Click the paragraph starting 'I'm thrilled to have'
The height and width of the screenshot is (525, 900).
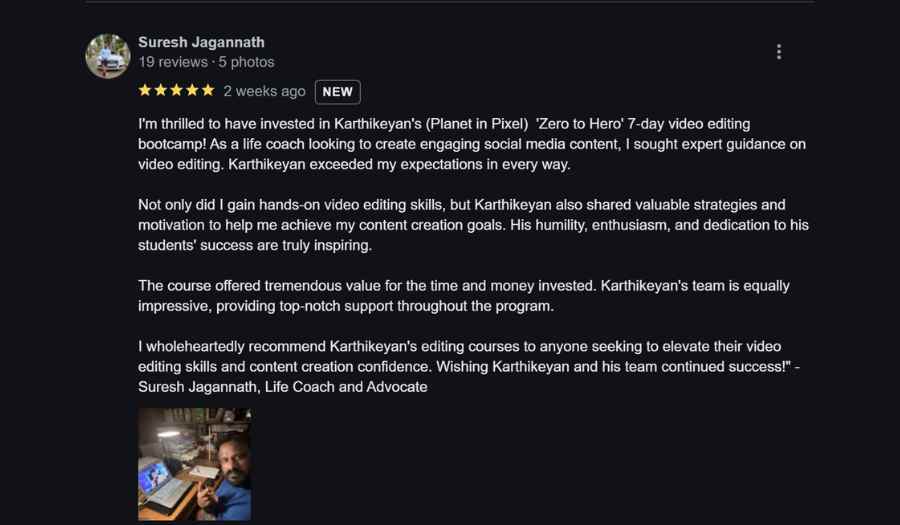tap(472, 144)
